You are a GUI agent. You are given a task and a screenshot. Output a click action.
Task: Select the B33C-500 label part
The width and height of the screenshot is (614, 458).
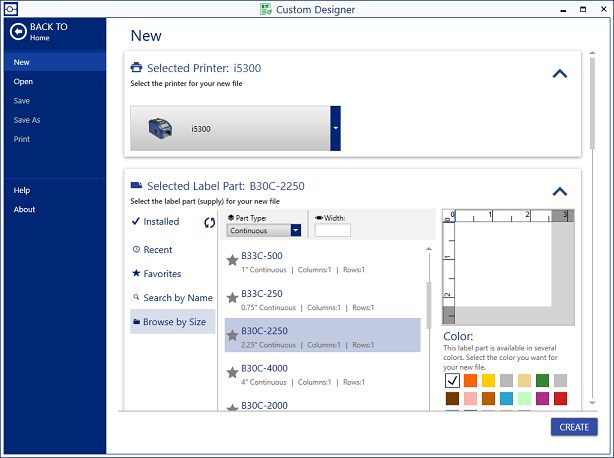pyautogui.click(x=323, y=262)
